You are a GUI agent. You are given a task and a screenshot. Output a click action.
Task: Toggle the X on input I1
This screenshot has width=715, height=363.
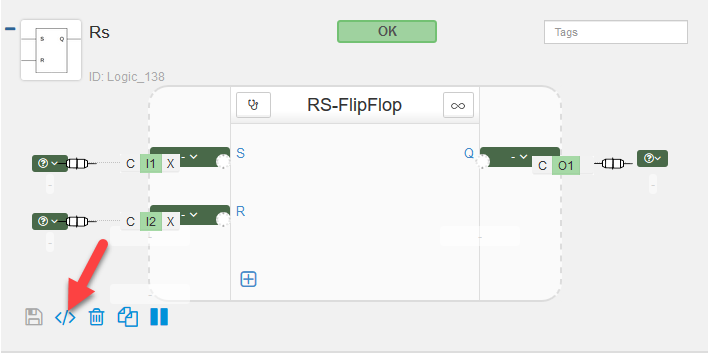[171, 164]
